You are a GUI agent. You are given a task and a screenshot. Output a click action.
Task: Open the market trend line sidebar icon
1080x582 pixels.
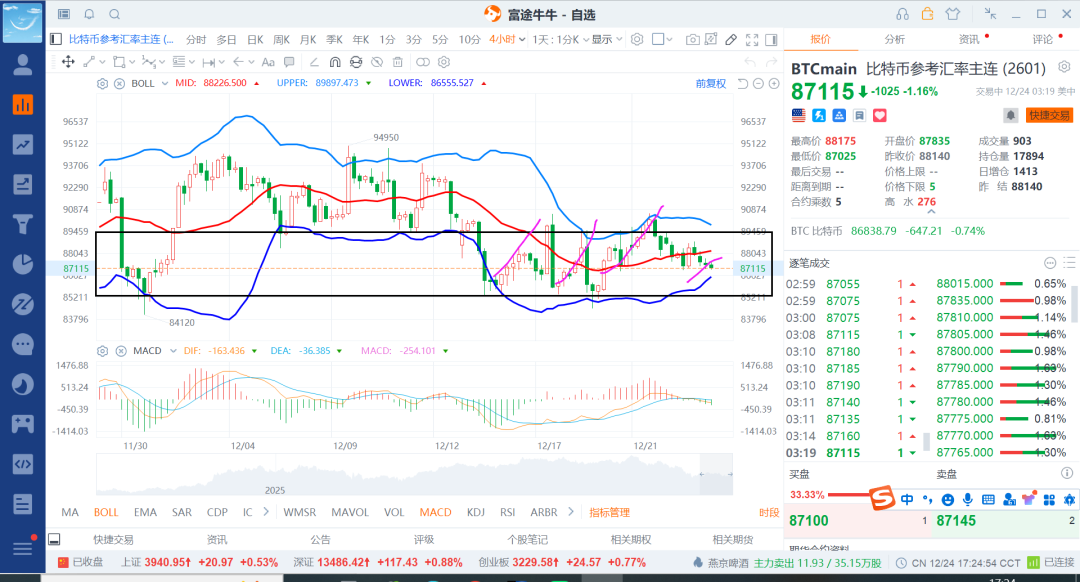23,144
